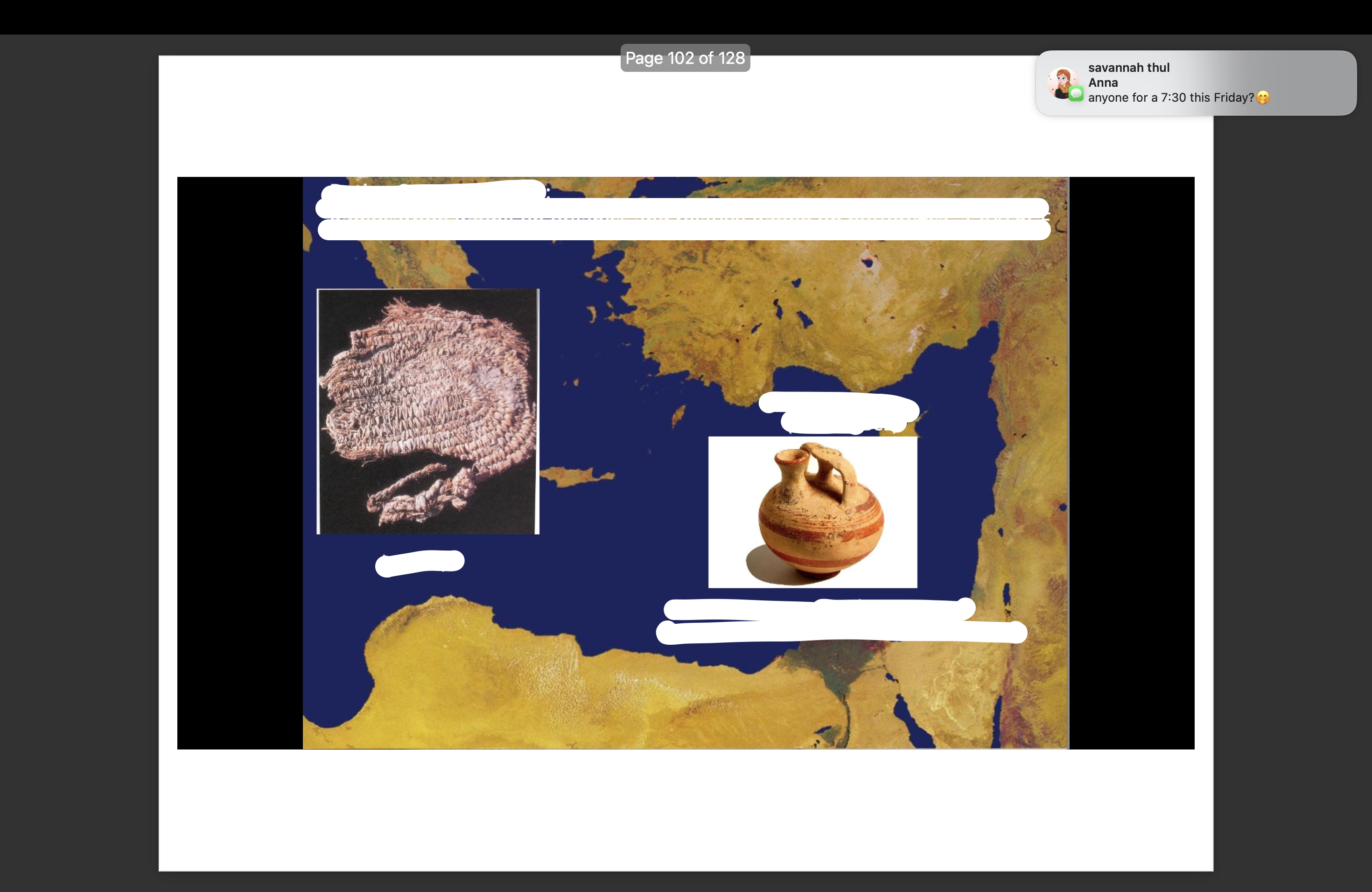Click the green Messages app icon on the notification
Image resolution: width=1372 pixels, height=892 pixels.
[1076, 94]
